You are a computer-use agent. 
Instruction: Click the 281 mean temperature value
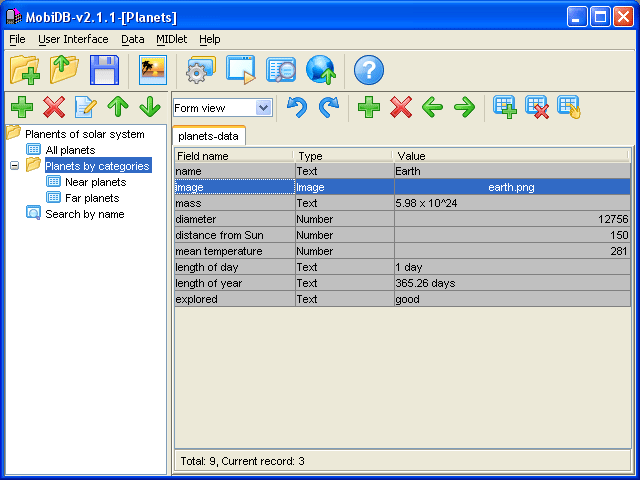512,251
